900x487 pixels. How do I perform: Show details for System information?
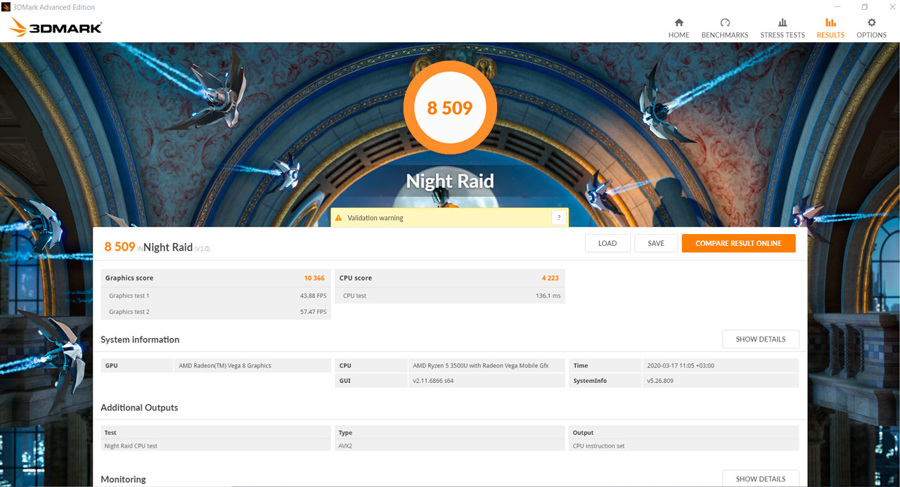(761, 339)
